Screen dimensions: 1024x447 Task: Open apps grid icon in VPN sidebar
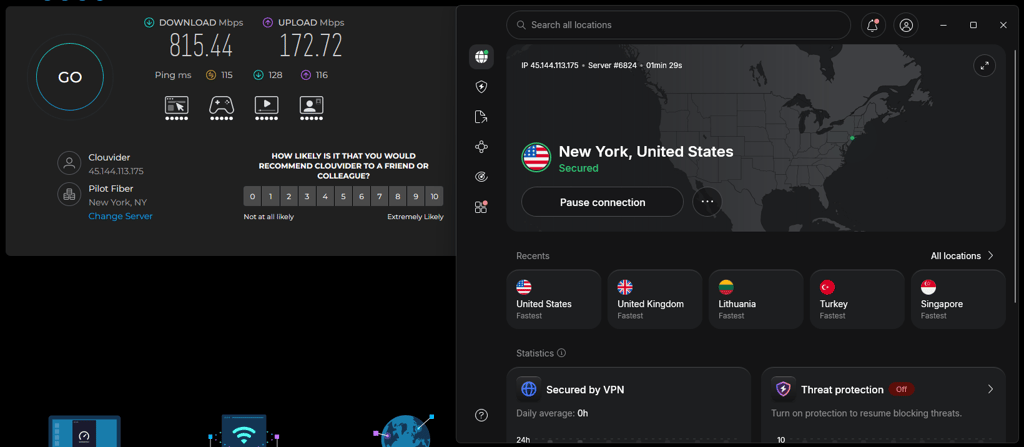(481, 207)
